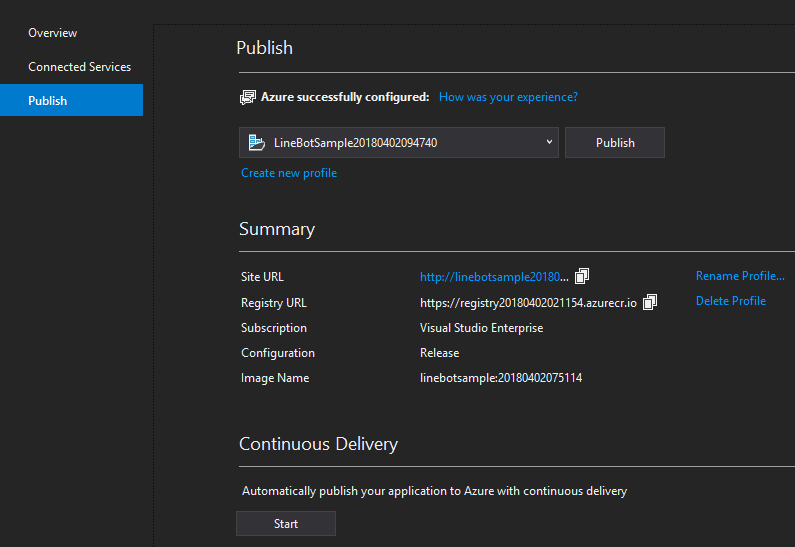Click the Azure configured status icon
795x547 pixels.
point(248,97)
